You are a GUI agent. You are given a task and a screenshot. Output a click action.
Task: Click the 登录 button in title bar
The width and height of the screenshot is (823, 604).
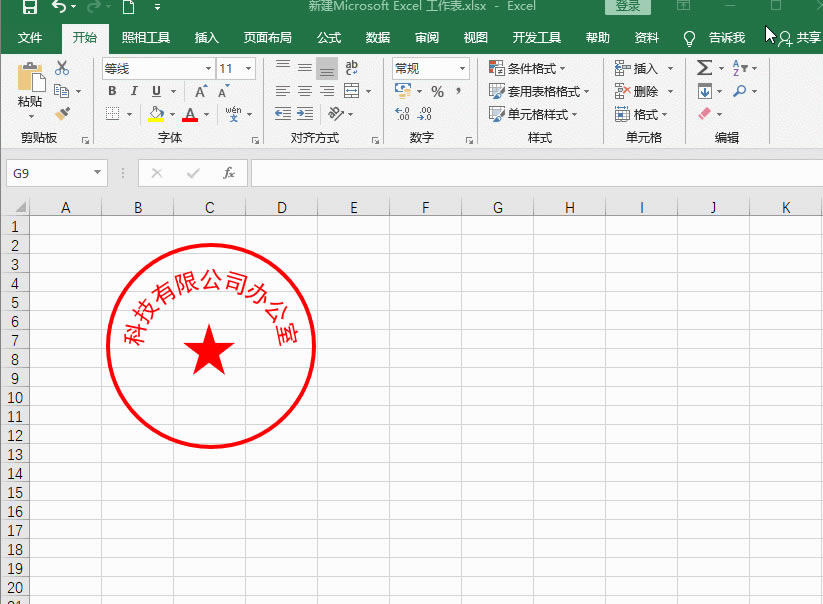click(627, 6)
